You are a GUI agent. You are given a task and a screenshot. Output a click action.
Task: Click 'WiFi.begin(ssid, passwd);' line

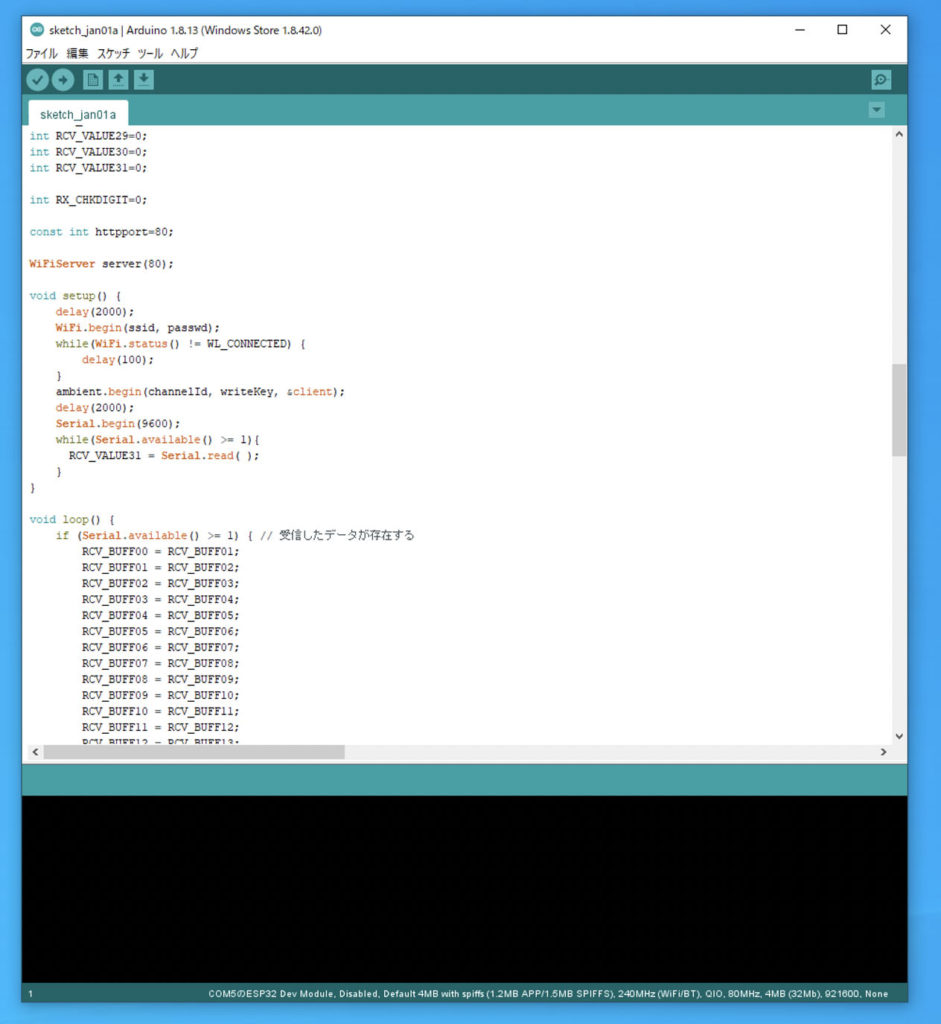pos(137,328)
